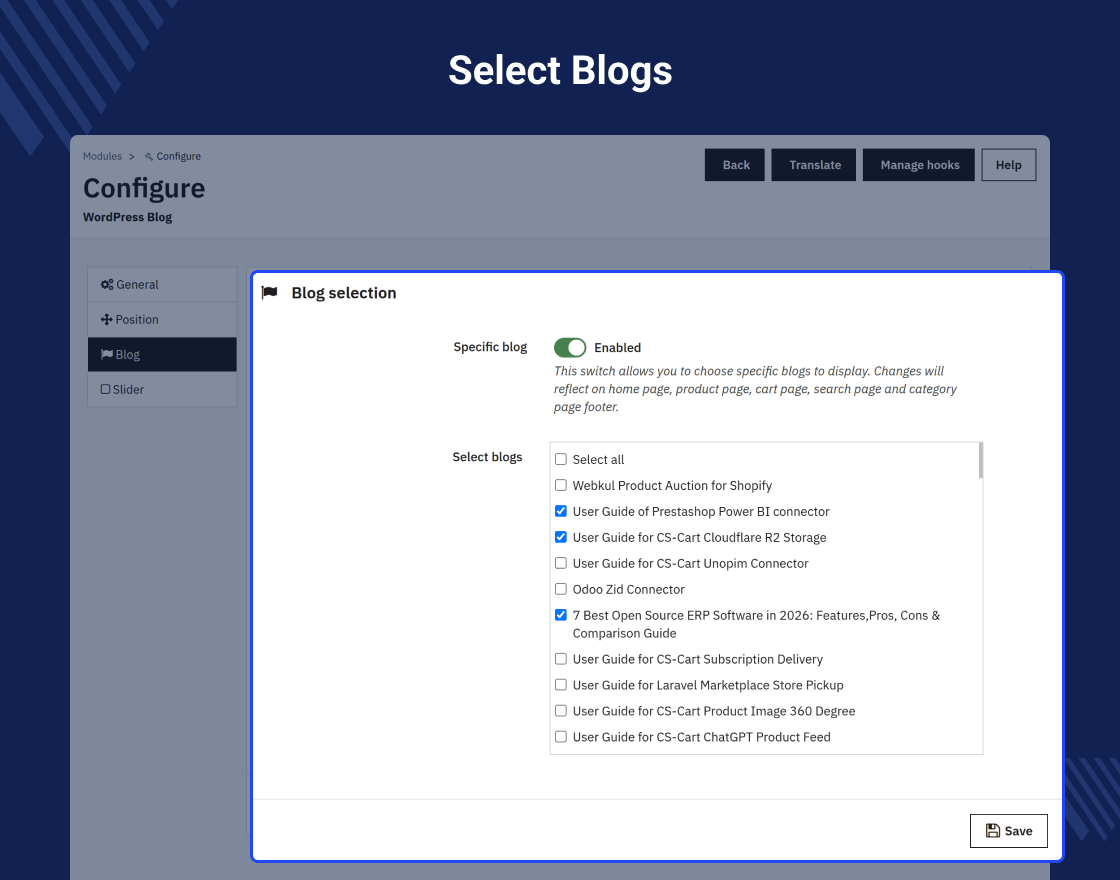1120x880 pixels.
Task: Check the Odoo Zid Connector checkbox
Action: click(x=561, y=589)
